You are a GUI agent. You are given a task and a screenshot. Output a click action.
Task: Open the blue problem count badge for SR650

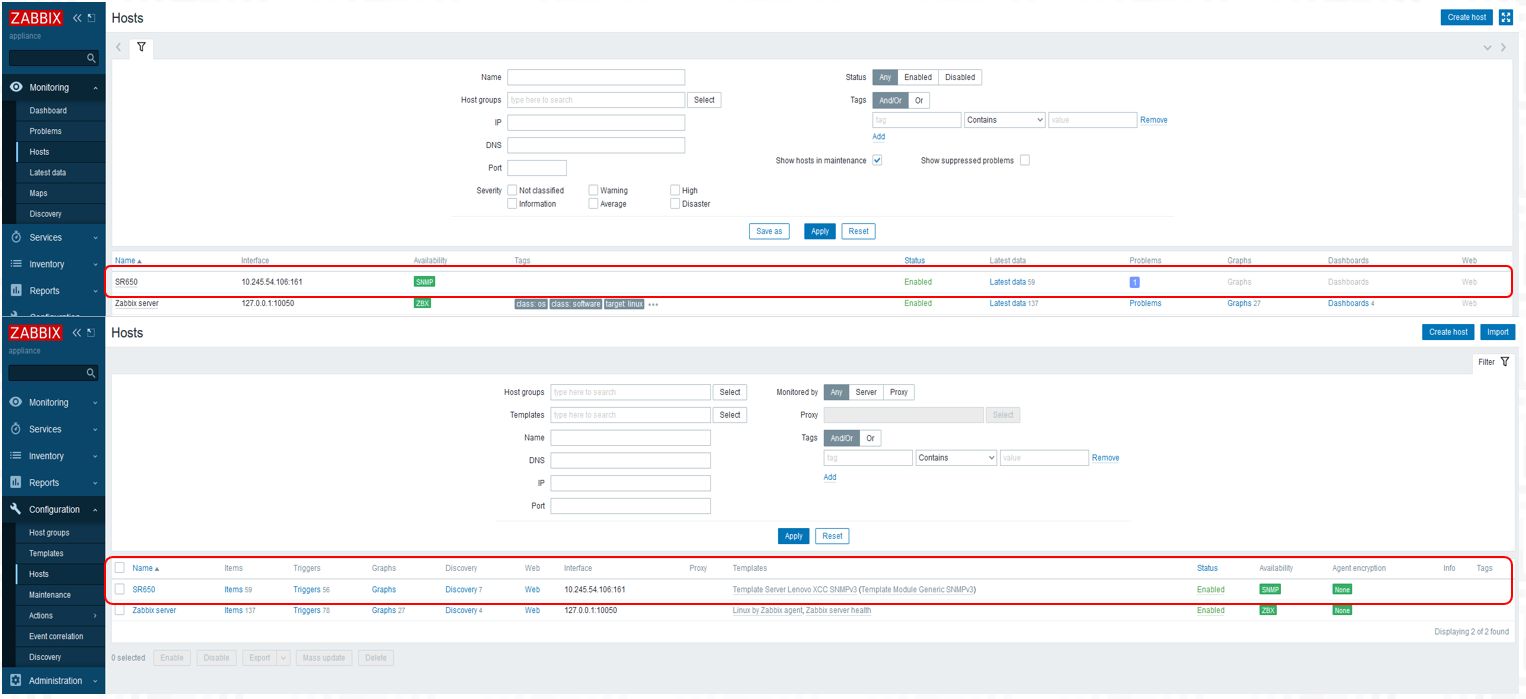coord(1135,282)
